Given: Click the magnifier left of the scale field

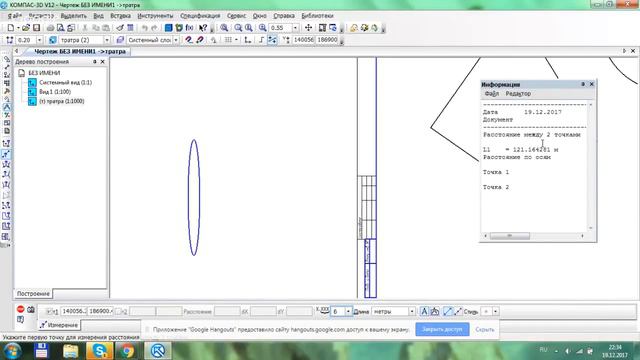Looking at the screenshot, I should [x=262, y=28].
